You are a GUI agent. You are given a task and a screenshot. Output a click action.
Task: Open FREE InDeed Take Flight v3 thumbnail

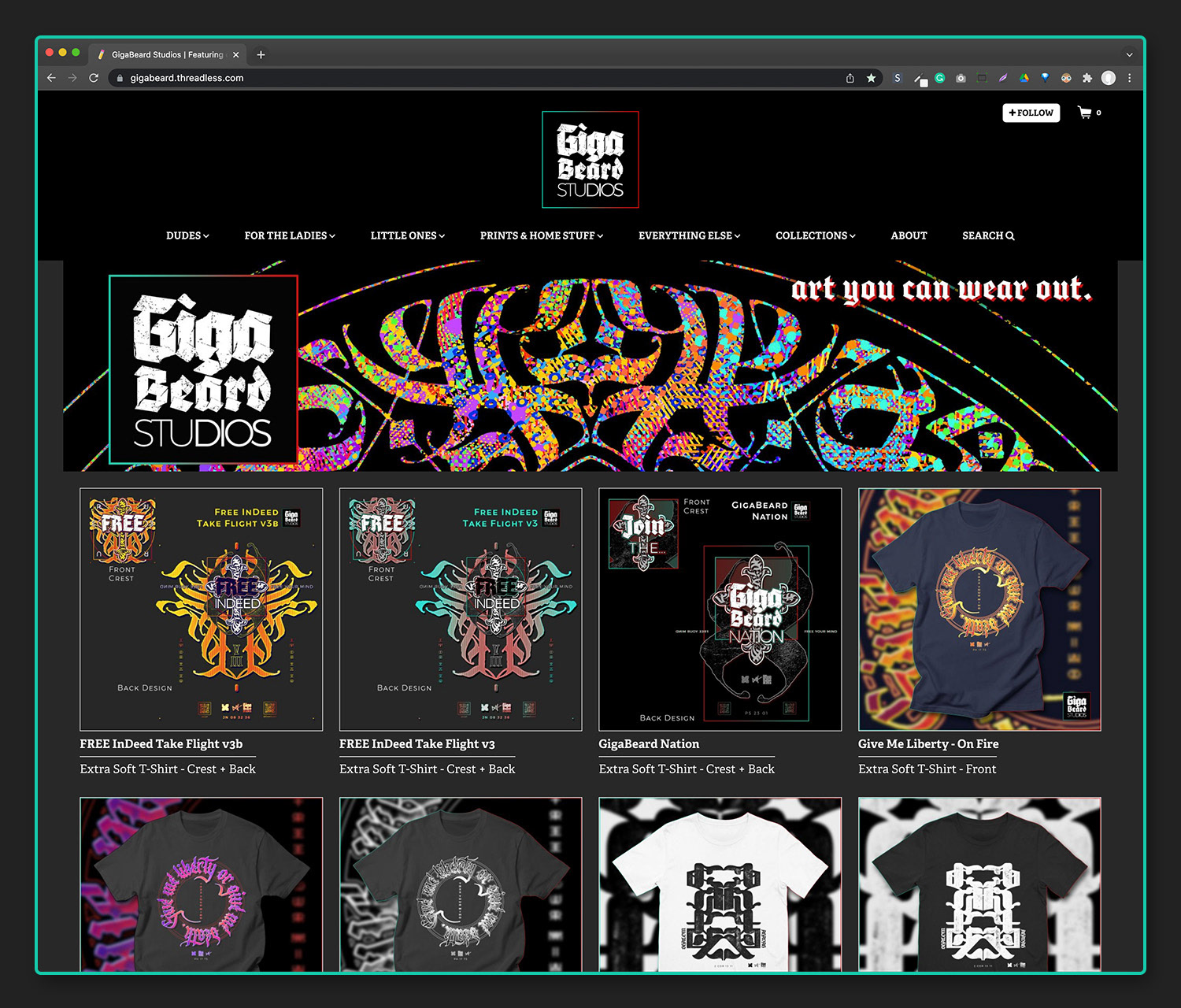coord(461,610)
